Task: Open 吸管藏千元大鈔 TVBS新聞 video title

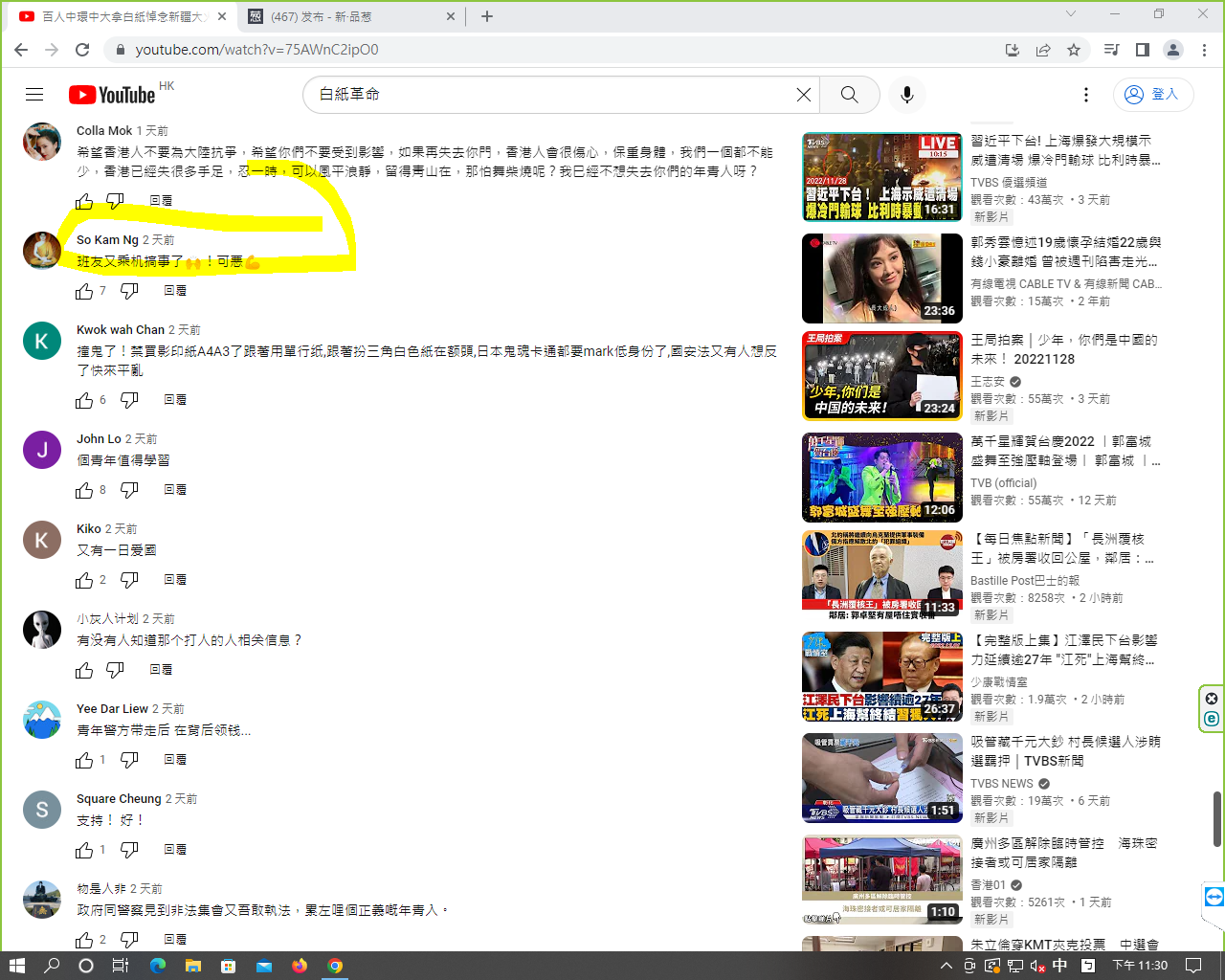Action: coord(1065,751)
